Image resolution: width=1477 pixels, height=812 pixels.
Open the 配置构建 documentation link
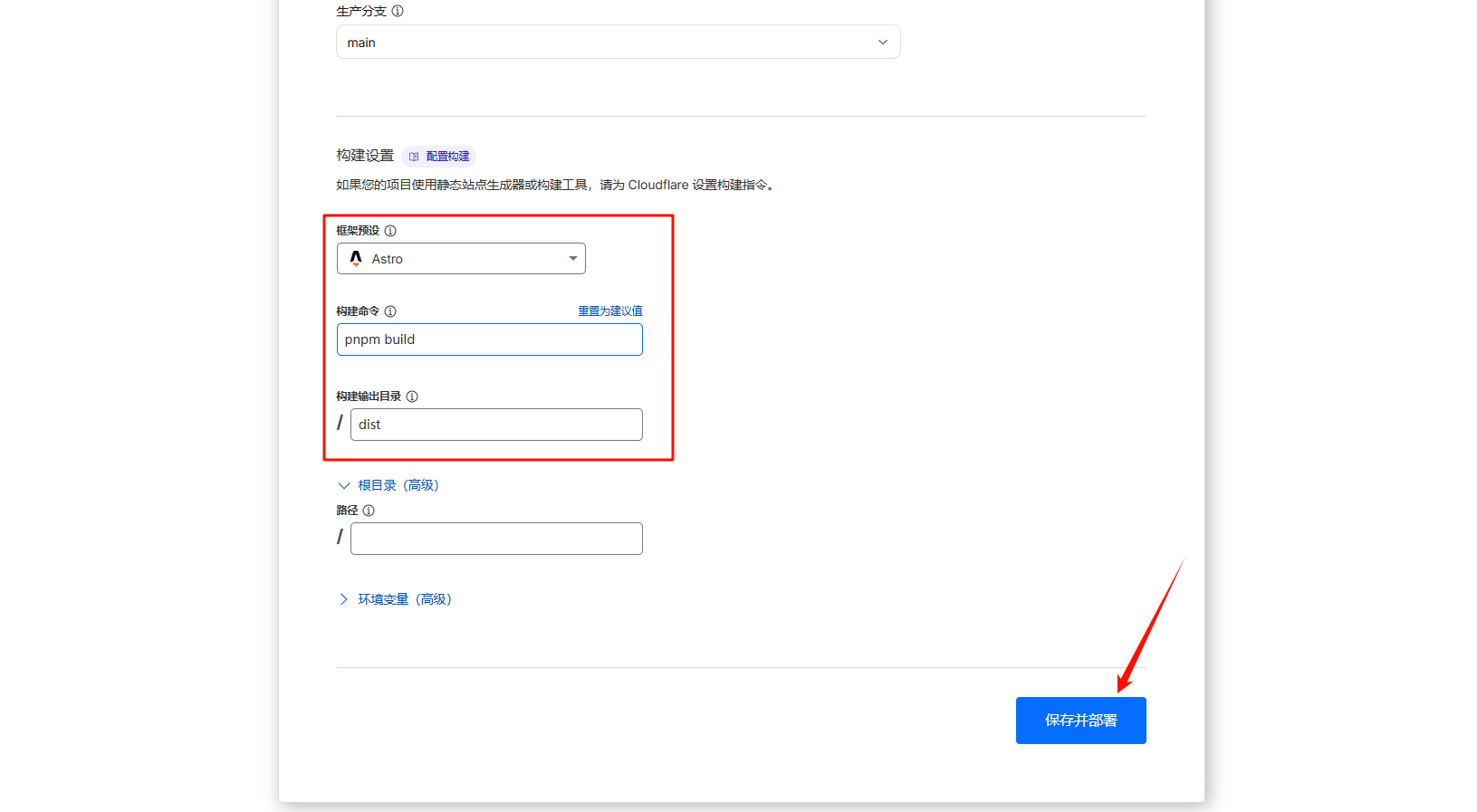447,157
